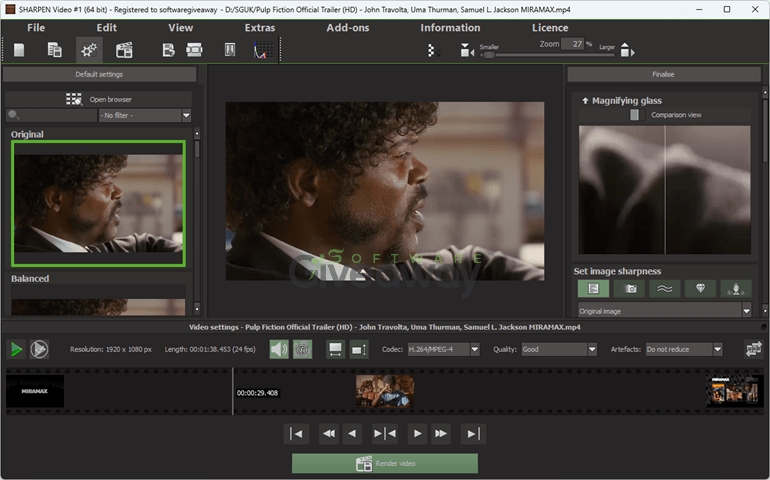The height and width of the screenshot is (480, 770).
Task: Click the batch processing B icon
Action: pos(168,50)
